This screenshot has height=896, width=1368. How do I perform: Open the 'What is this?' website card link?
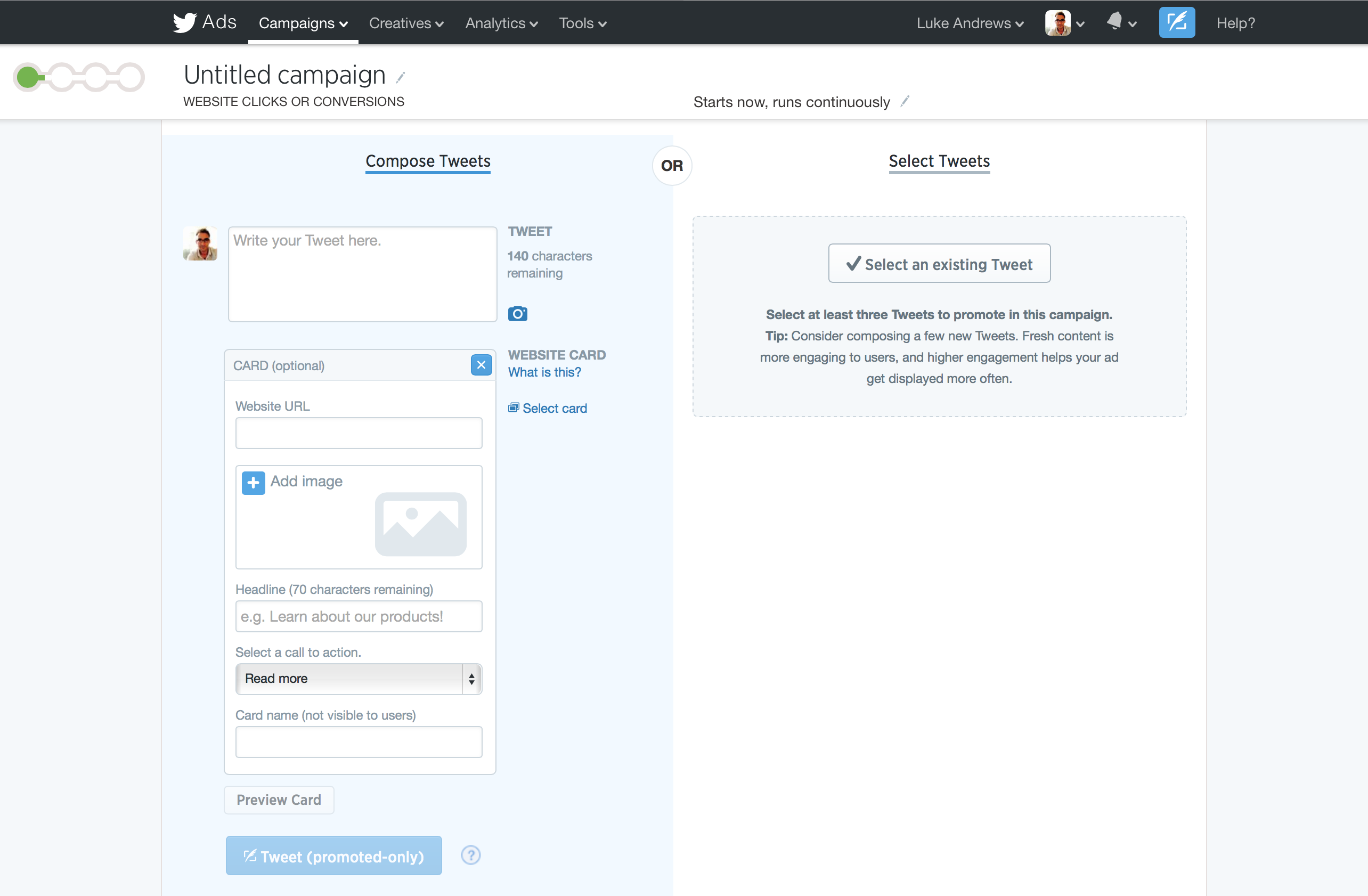544,372
